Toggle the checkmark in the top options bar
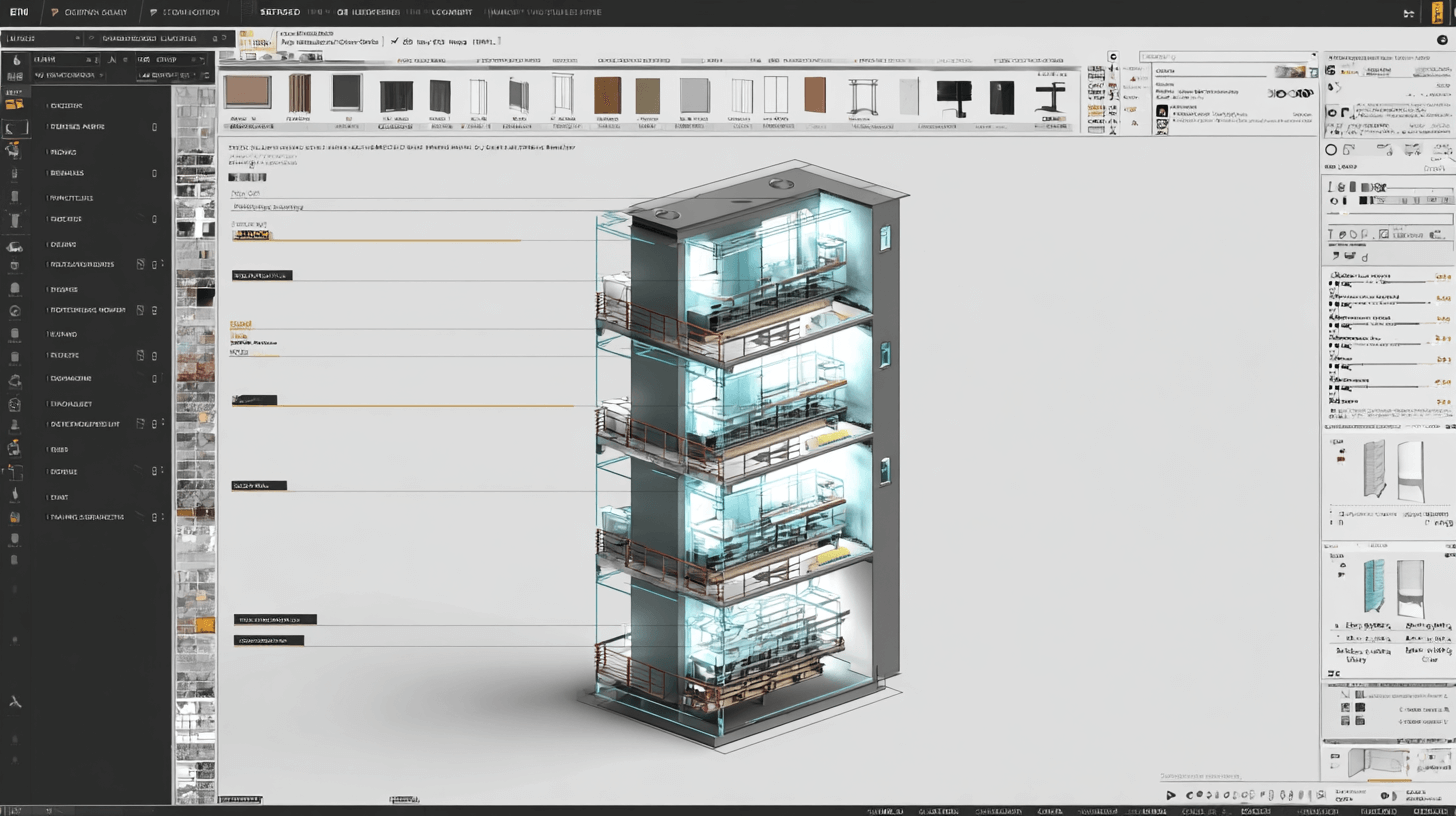 click(395, 42)
